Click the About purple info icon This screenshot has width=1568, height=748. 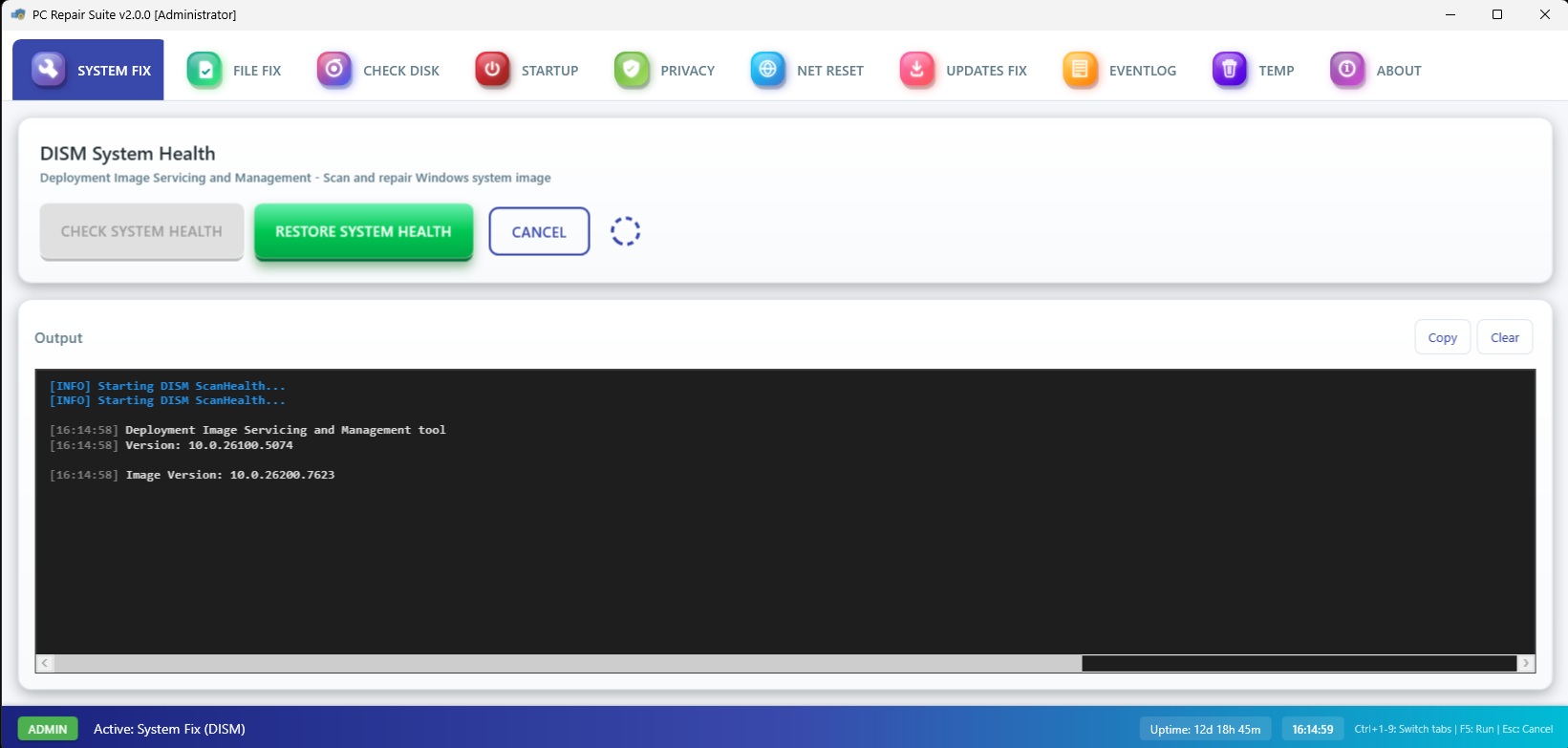click(1348, 70)
